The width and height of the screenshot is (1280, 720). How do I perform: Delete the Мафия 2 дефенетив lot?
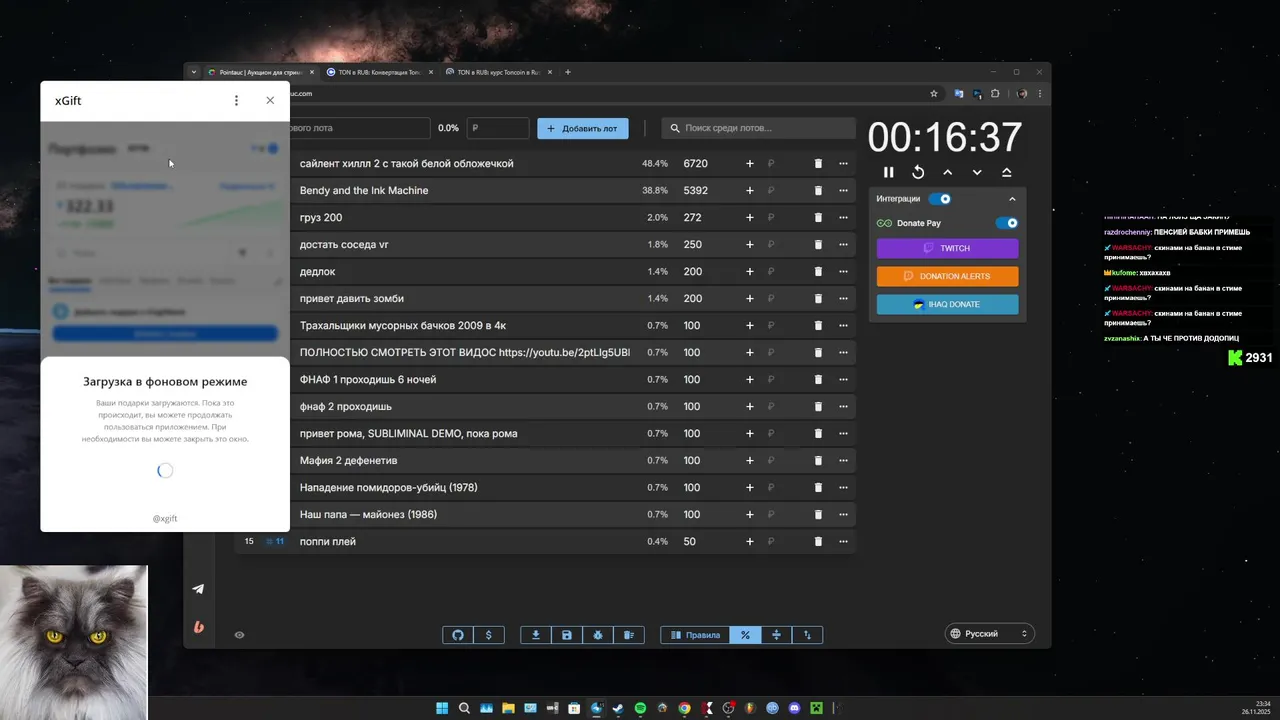tap(818, 460)
